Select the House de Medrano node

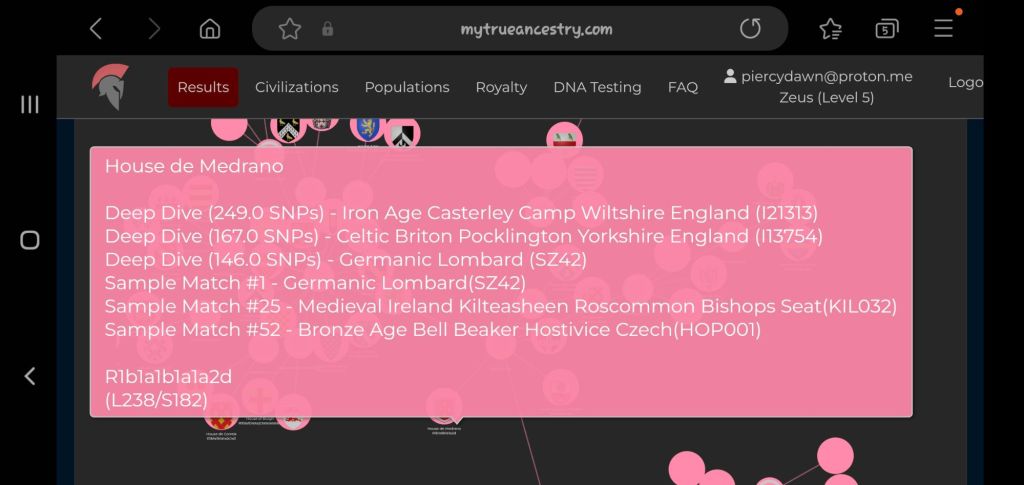coord(444,406)
